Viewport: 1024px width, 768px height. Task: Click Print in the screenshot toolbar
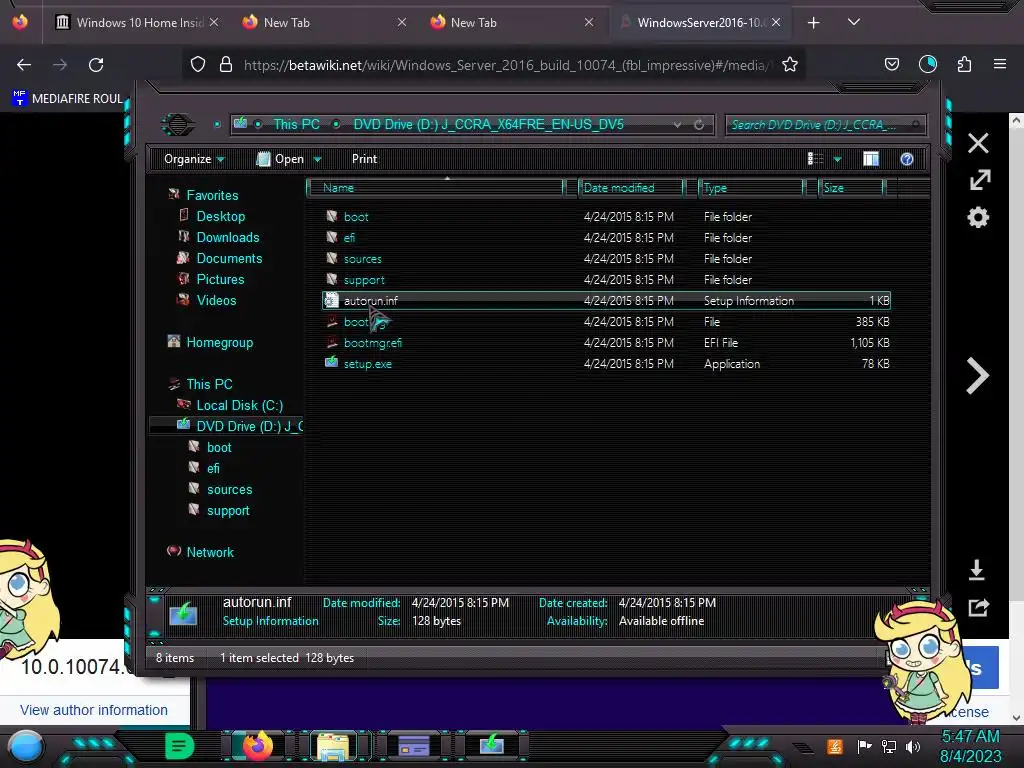click(x=364, y=159)
